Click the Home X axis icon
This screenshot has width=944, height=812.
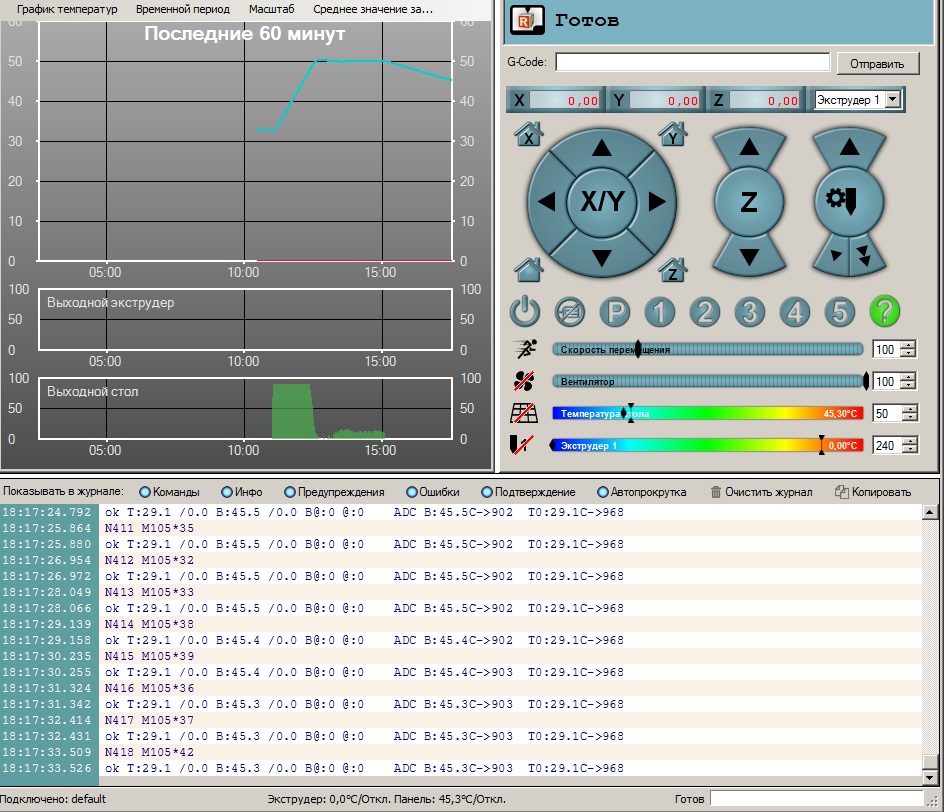coord(529,134)
